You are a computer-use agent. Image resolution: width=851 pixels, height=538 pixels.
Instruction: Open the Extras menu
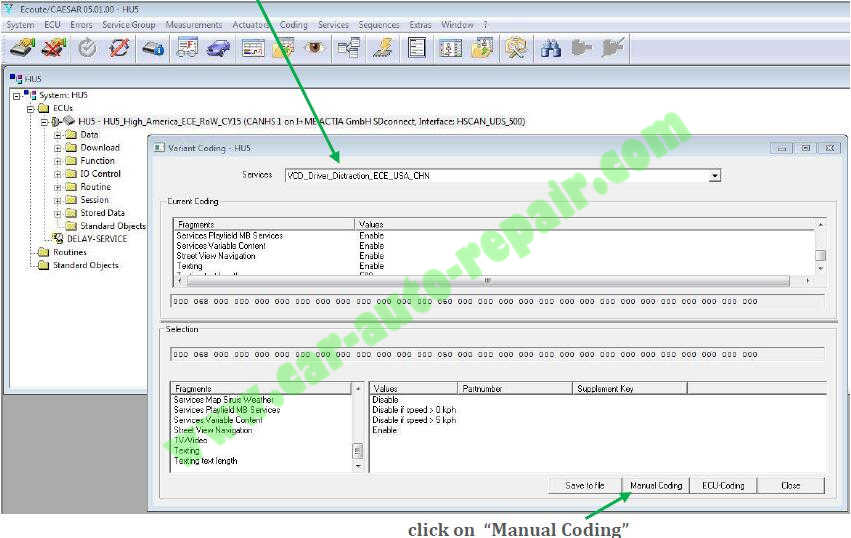[x=421, y=25]
